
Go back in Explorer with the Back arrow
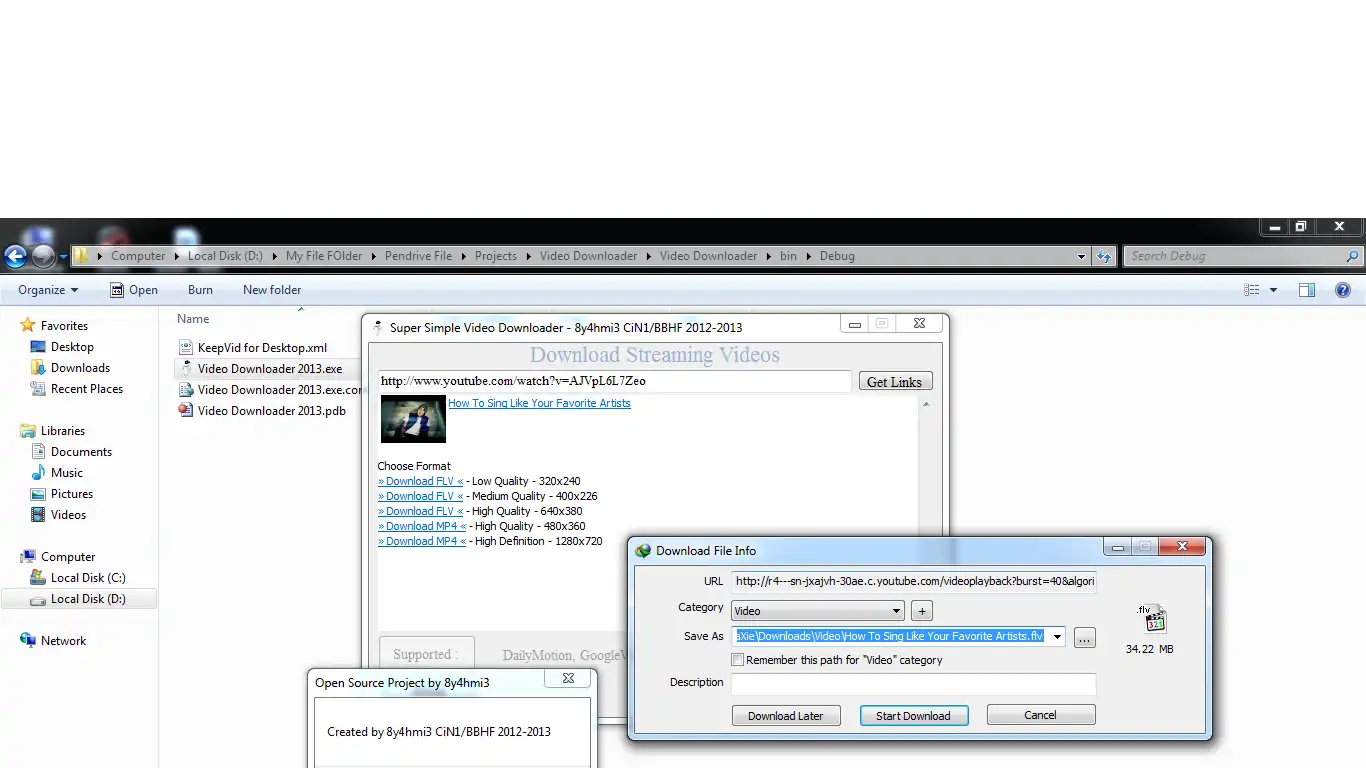[x=15, y=257]
